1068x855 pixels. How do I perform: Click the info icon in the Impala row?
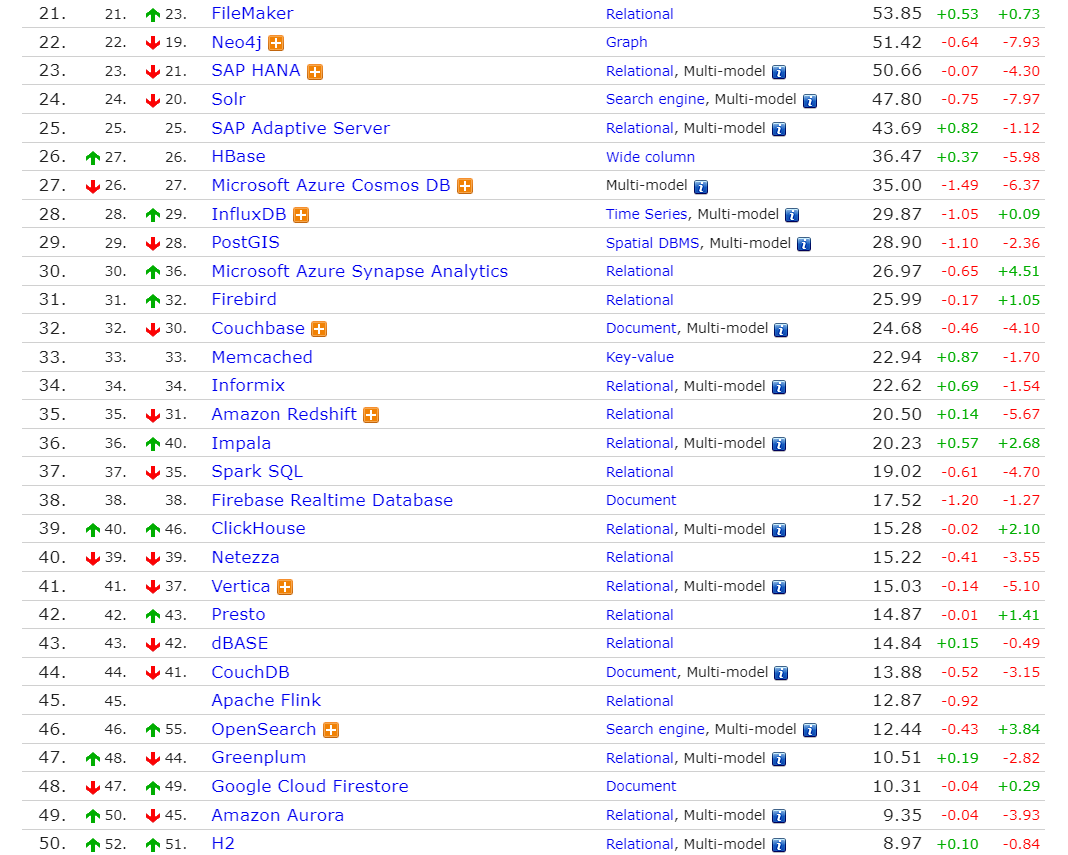pyautogui.click(x=779, y=444)
